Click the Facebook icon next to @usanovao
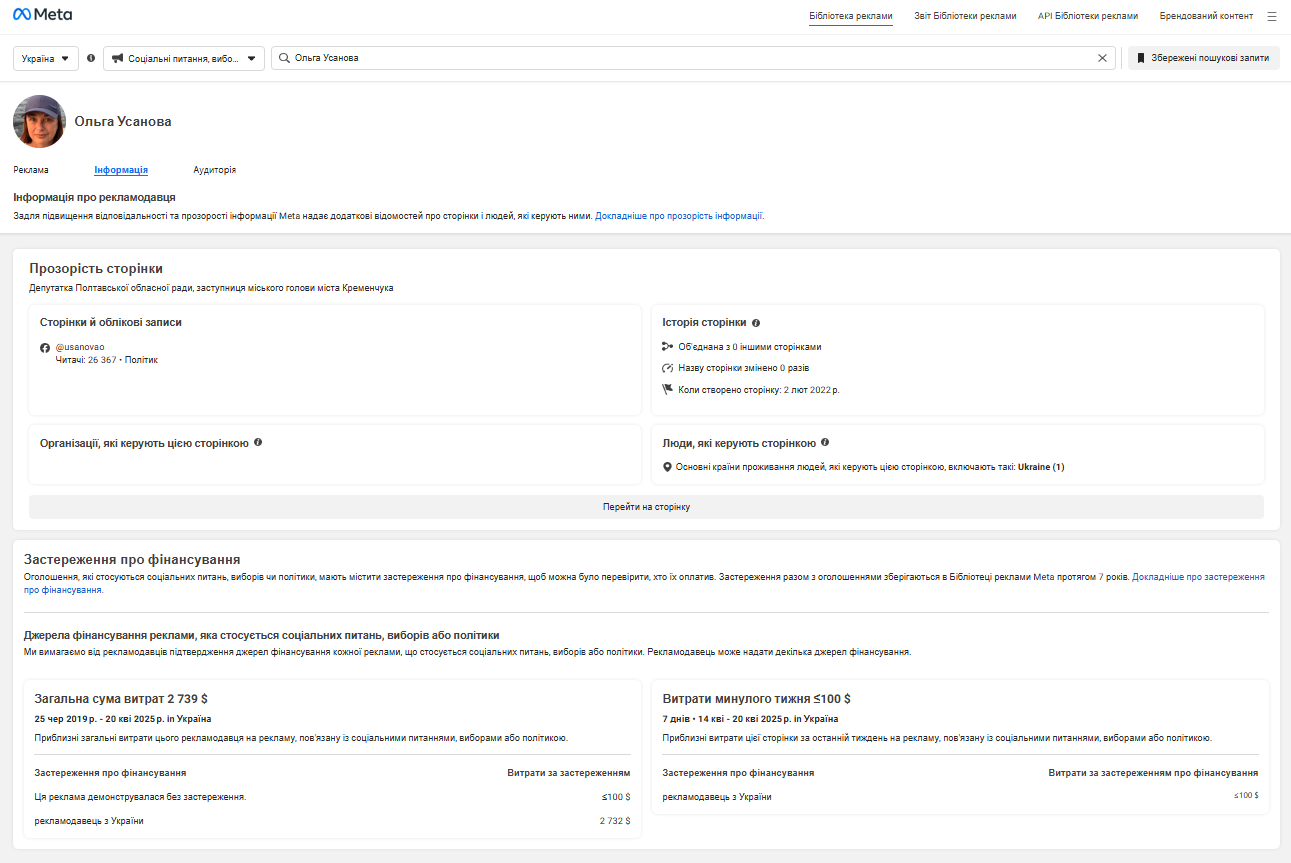Image resolution: width=1291 pixels, height=863 pixels. 45,347
